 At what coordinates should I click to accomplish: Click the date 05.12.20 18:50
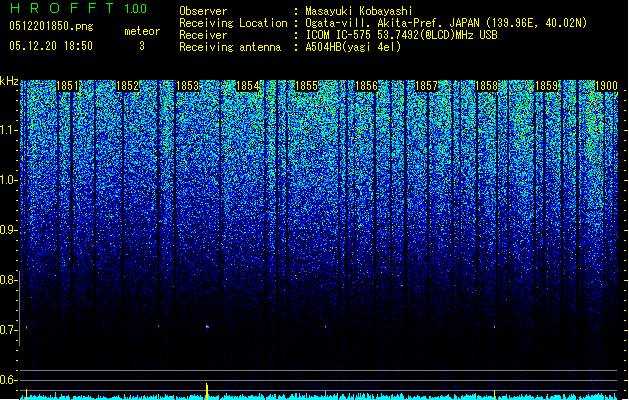click(51, 46)
